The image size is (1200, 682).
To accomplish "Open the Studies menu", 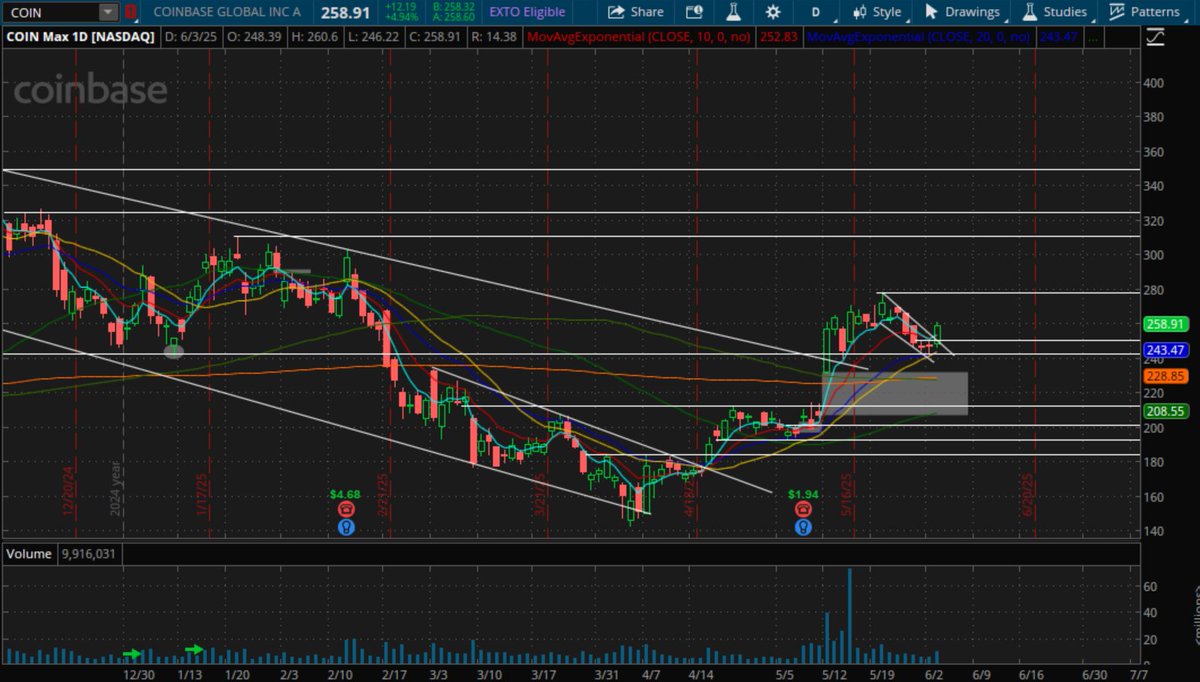I will coord(1054,12).
